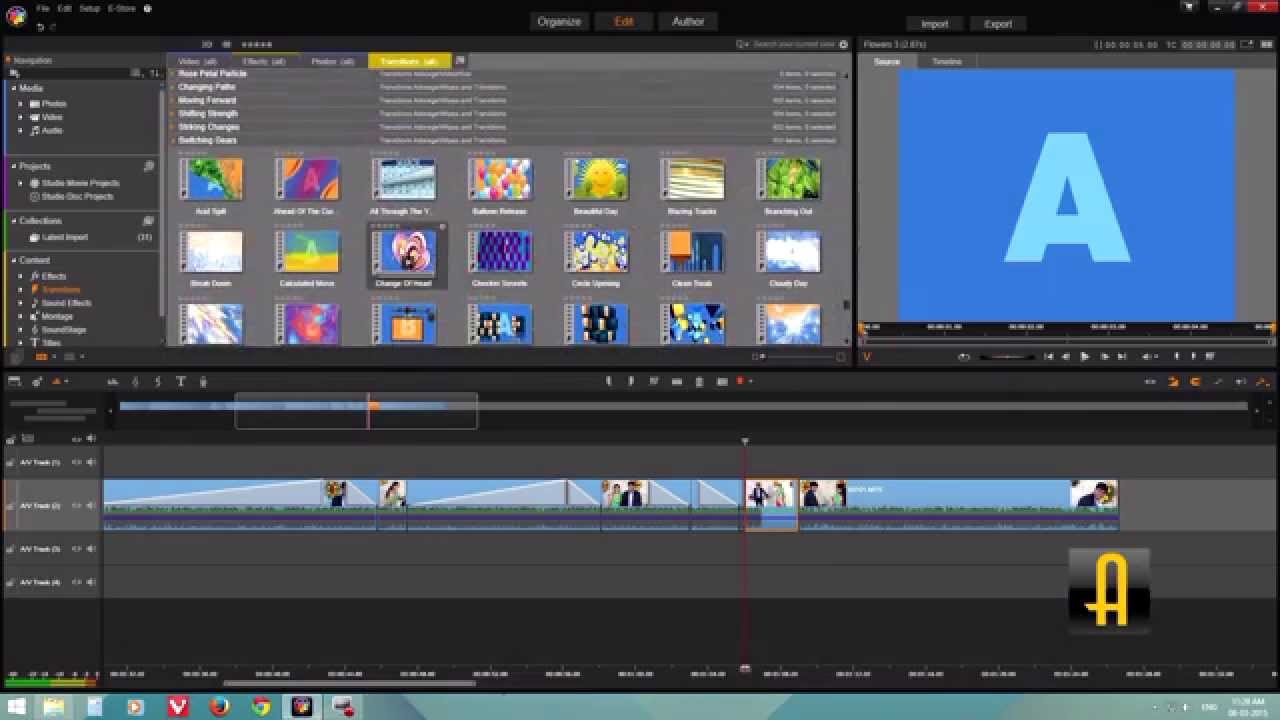This screenshot has height=720, width=1280.
Task: Toggle A/V Track (2) video visibility
Action: tap(77, 505)
